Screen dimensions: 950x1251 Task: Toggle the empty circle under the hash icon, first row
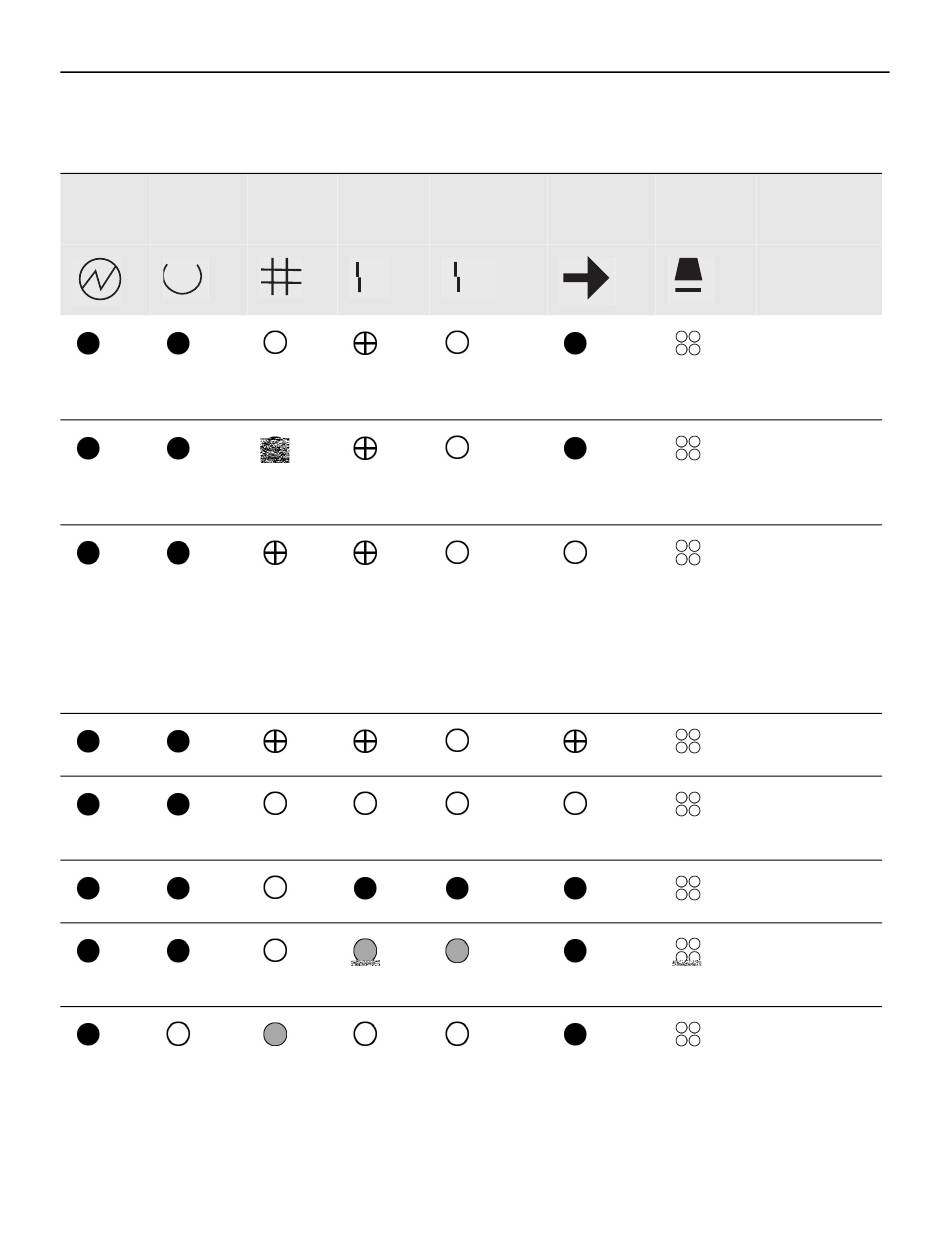point(275,342)
